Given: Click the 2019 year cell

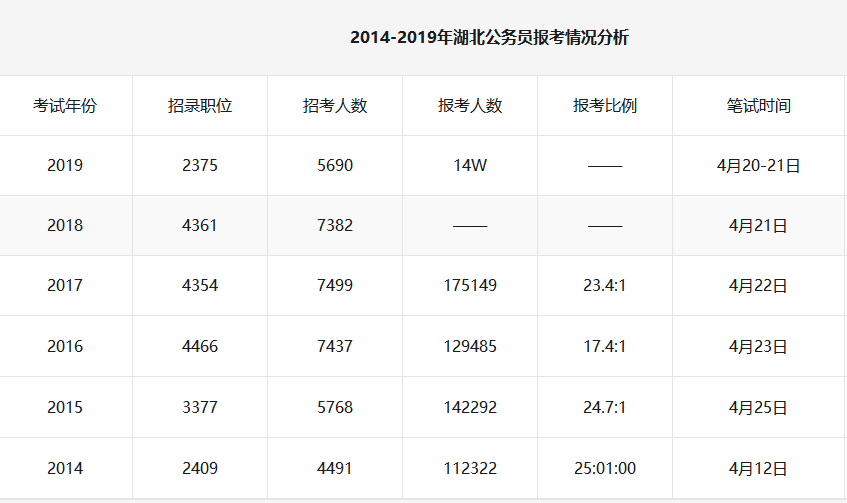Looking at the screenshot, I should pyautogui.click(x=65, y=165).
